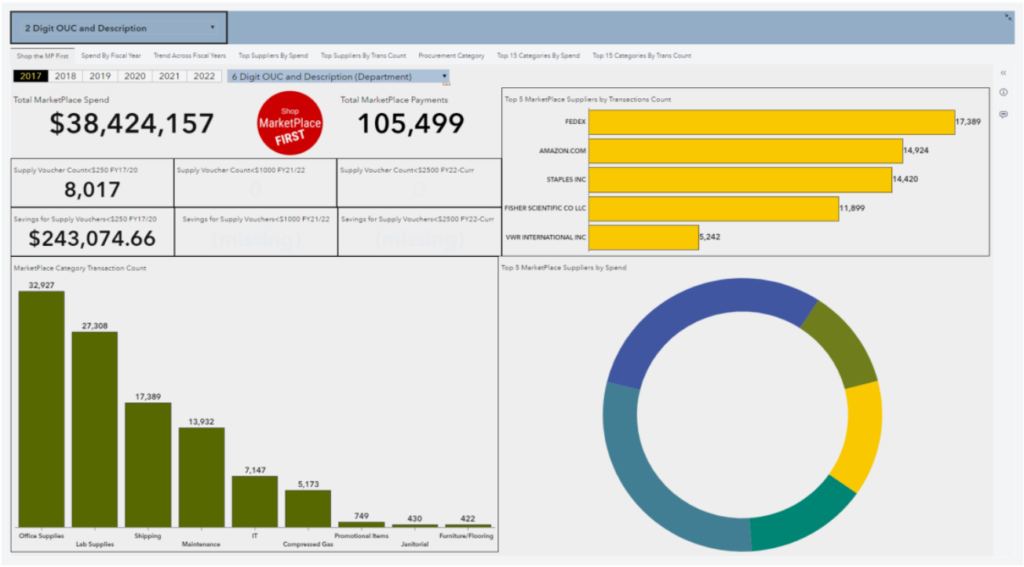Select fiscal year 2019
Screen dimensions: 1024x567
pyautogui.click(x=100, y=76)
